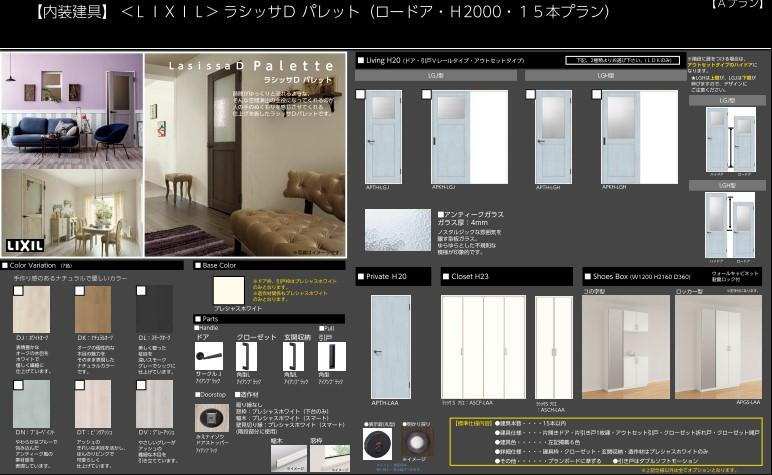The width and height of the screenshot is (772, 475).
Task: Open the APKH-LGH sliding door image
Action: pos(640,137)
